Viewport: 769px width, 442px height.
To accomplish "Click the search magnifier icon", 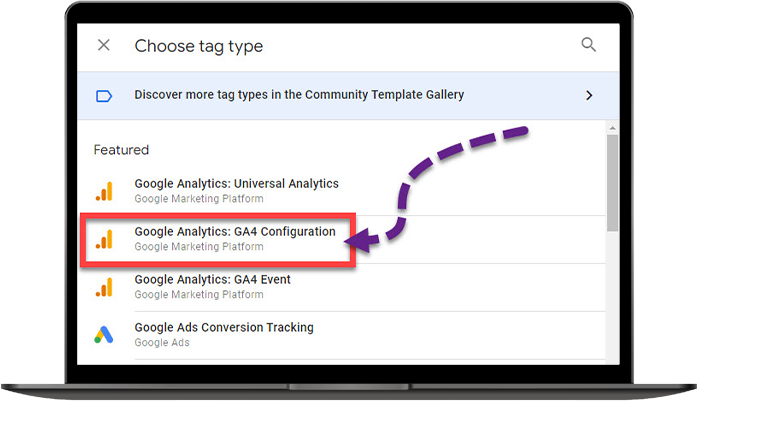I will 589,45.
